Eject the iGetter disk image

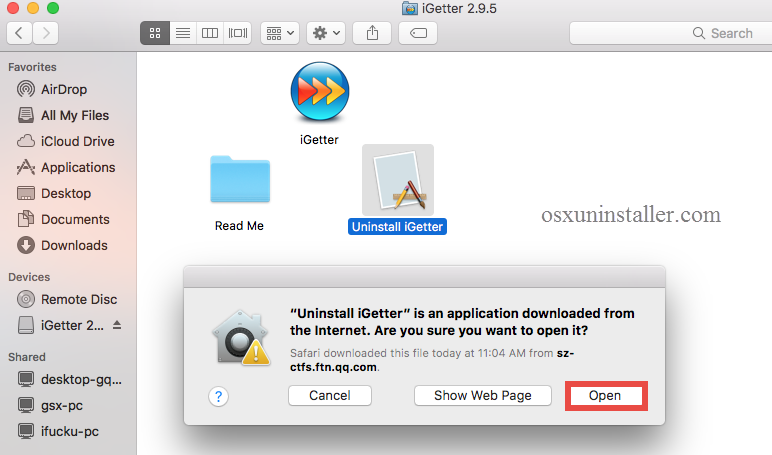pos(117,325)
